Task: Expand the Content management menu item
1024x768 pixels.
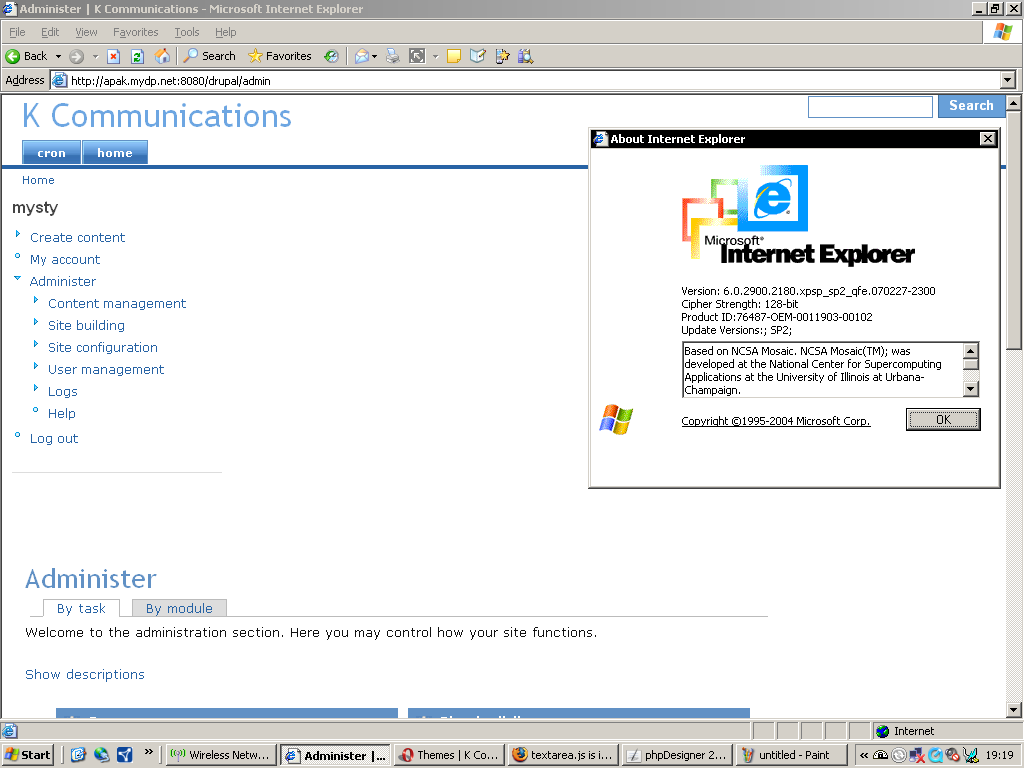Action: pos(117,304)
